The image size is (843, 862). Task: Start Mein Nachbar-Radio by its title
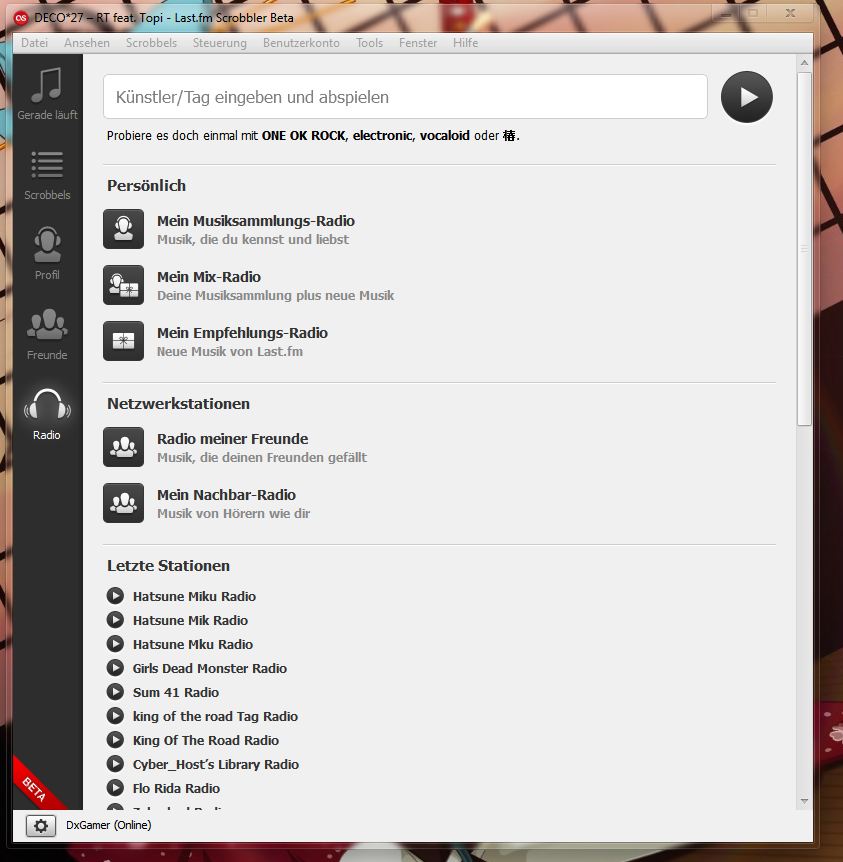click(x=227, y=495)
